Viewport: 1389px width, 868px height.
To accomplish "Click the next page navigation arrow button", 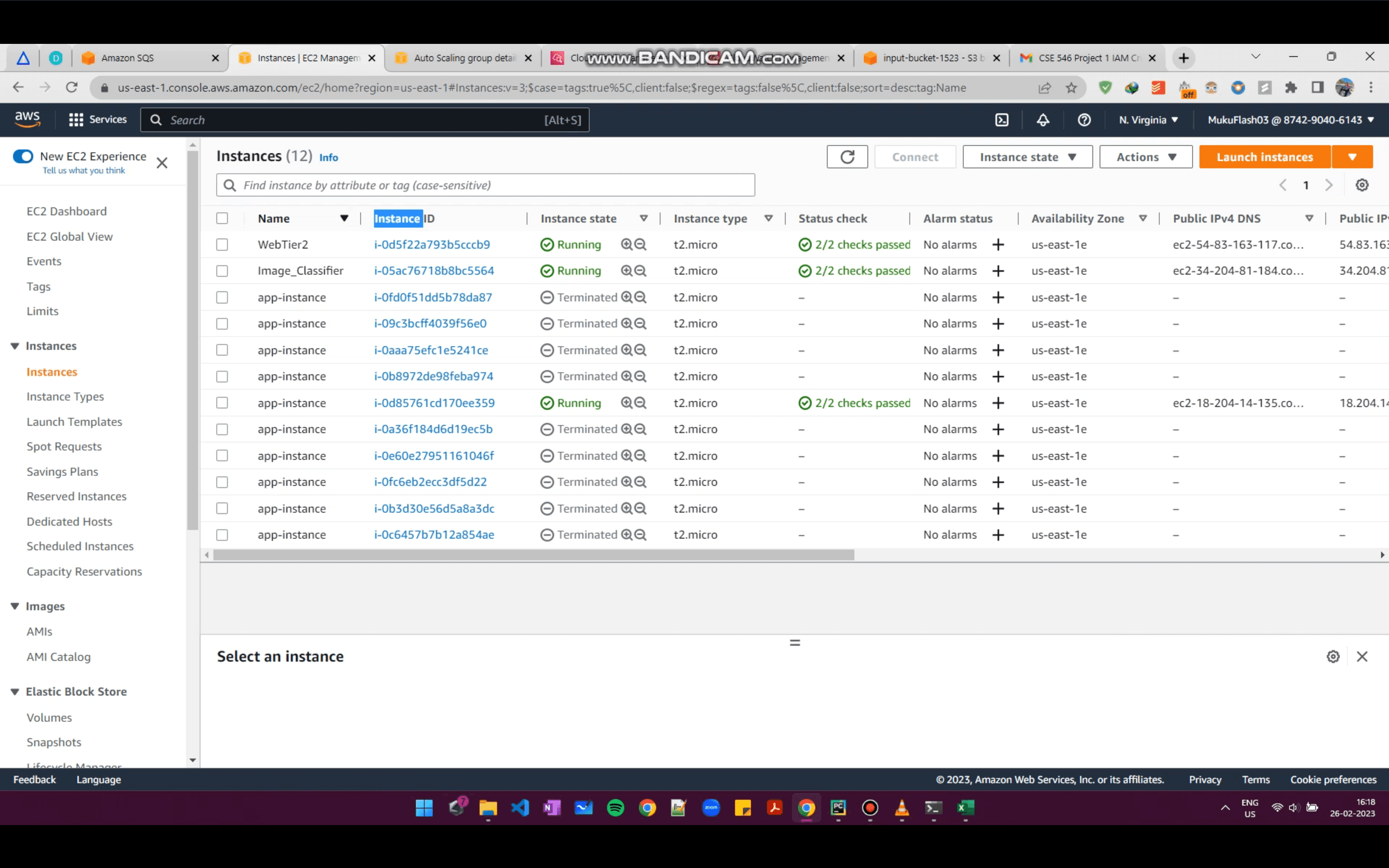I will [x=1329, y=185].
